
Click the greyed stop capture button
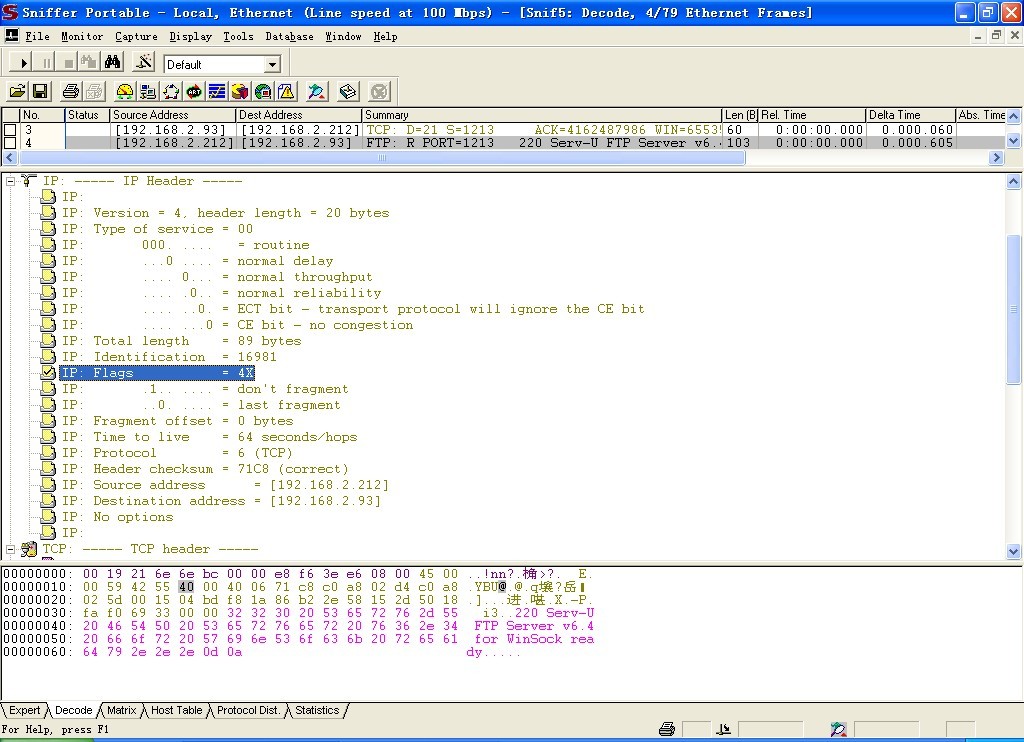[x=68, y=63]
